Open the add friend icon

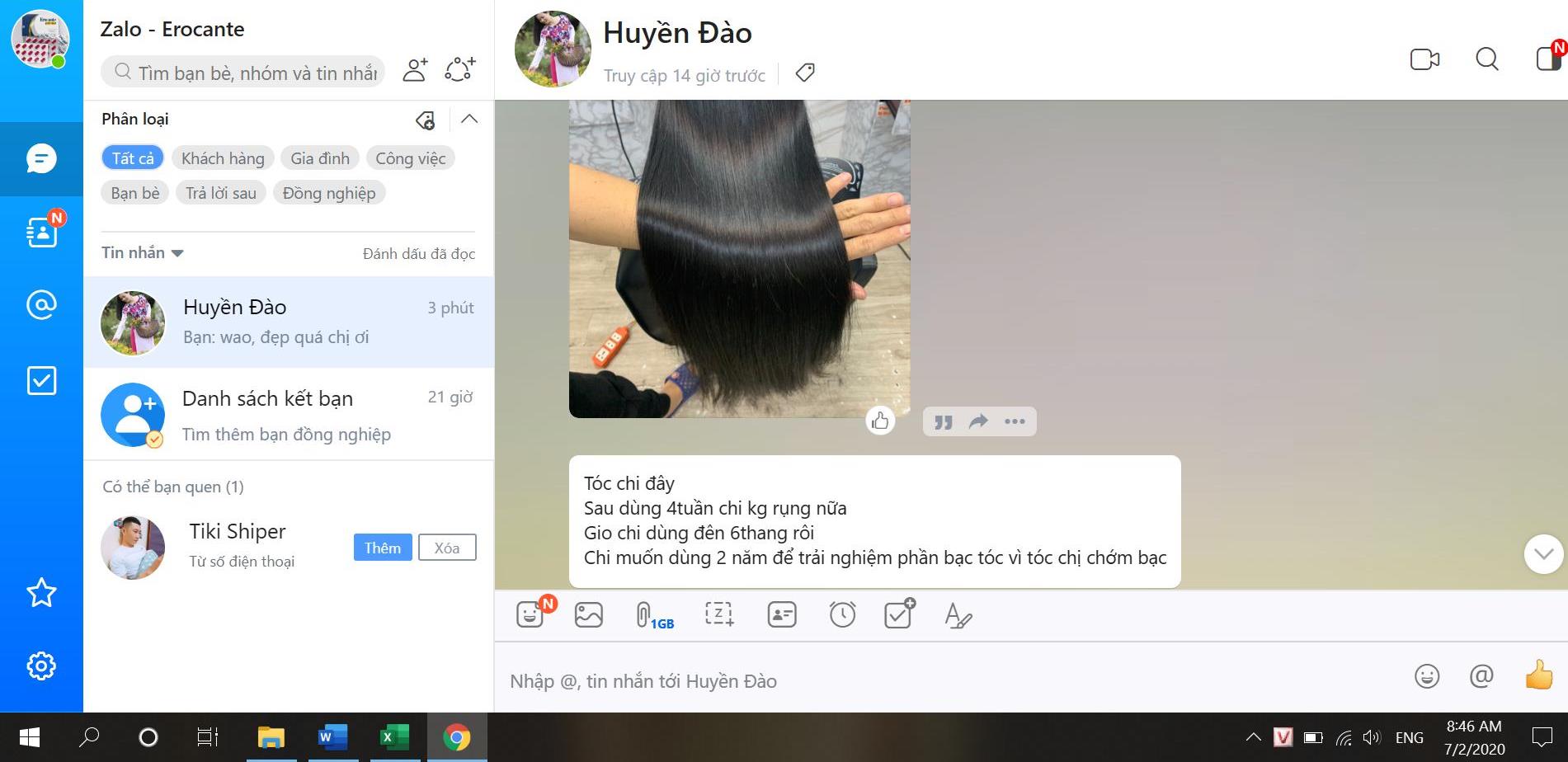click(x=415, y=70)
